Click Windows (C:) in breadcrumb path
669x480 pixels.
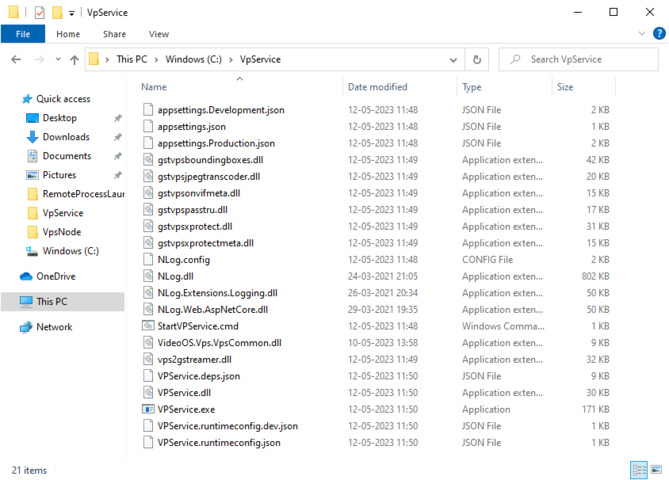point(195,60)
